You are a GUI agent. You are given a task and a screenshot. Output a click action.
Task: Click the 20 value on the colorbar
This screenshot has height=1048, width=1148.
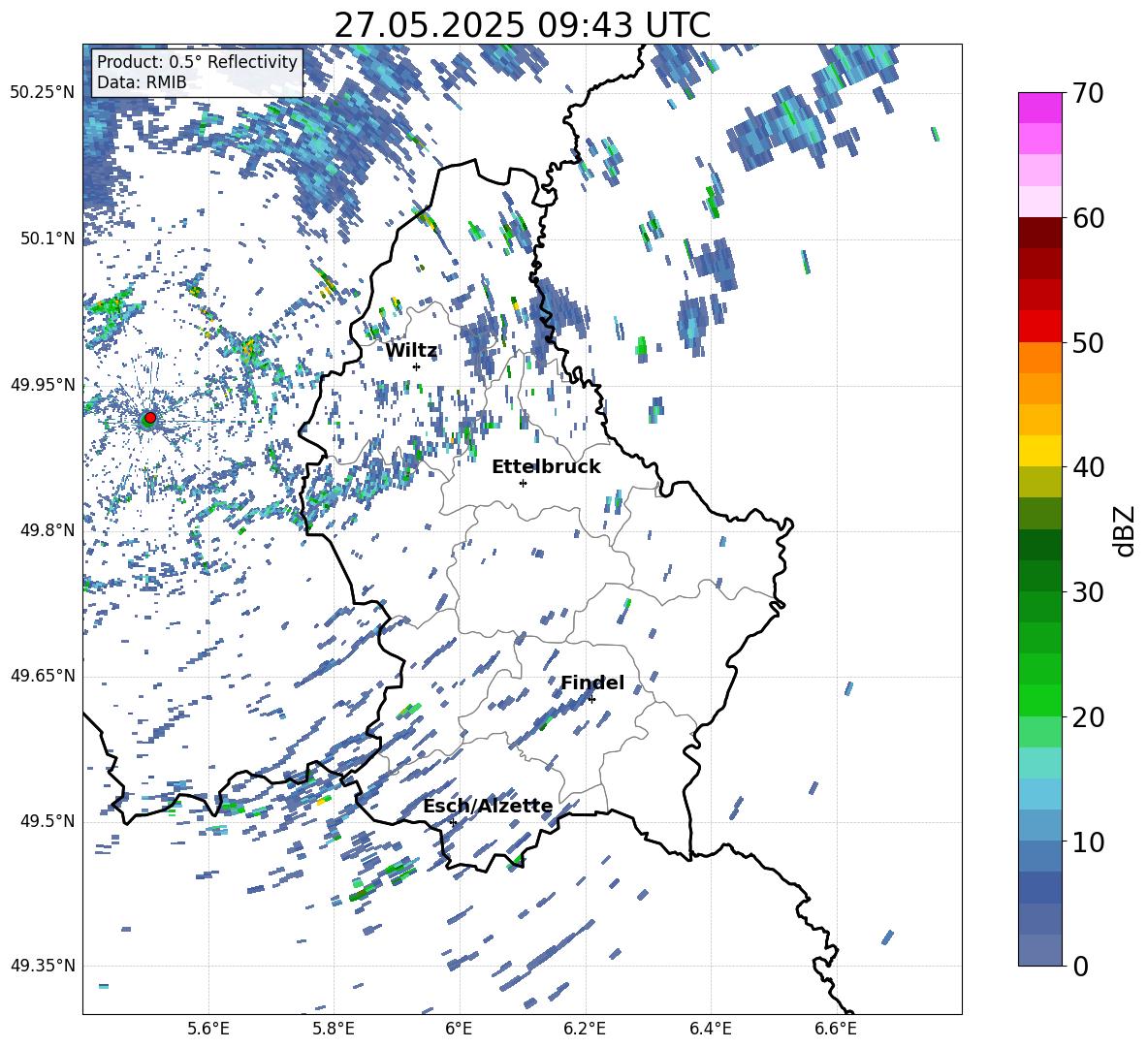pyautogui.click(x=1088, y=717)
